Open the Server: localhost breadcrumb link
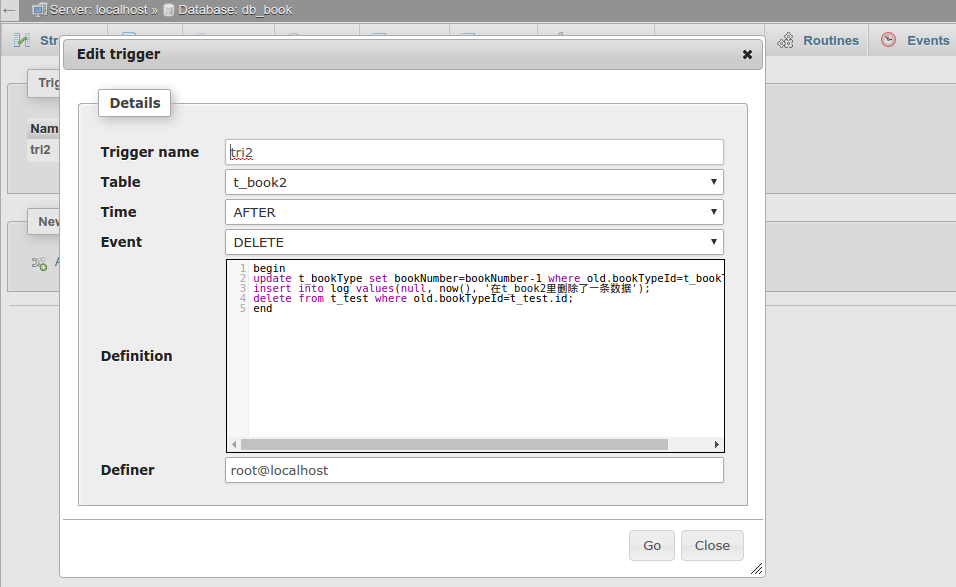956x587 pixels. coord(98,10)
